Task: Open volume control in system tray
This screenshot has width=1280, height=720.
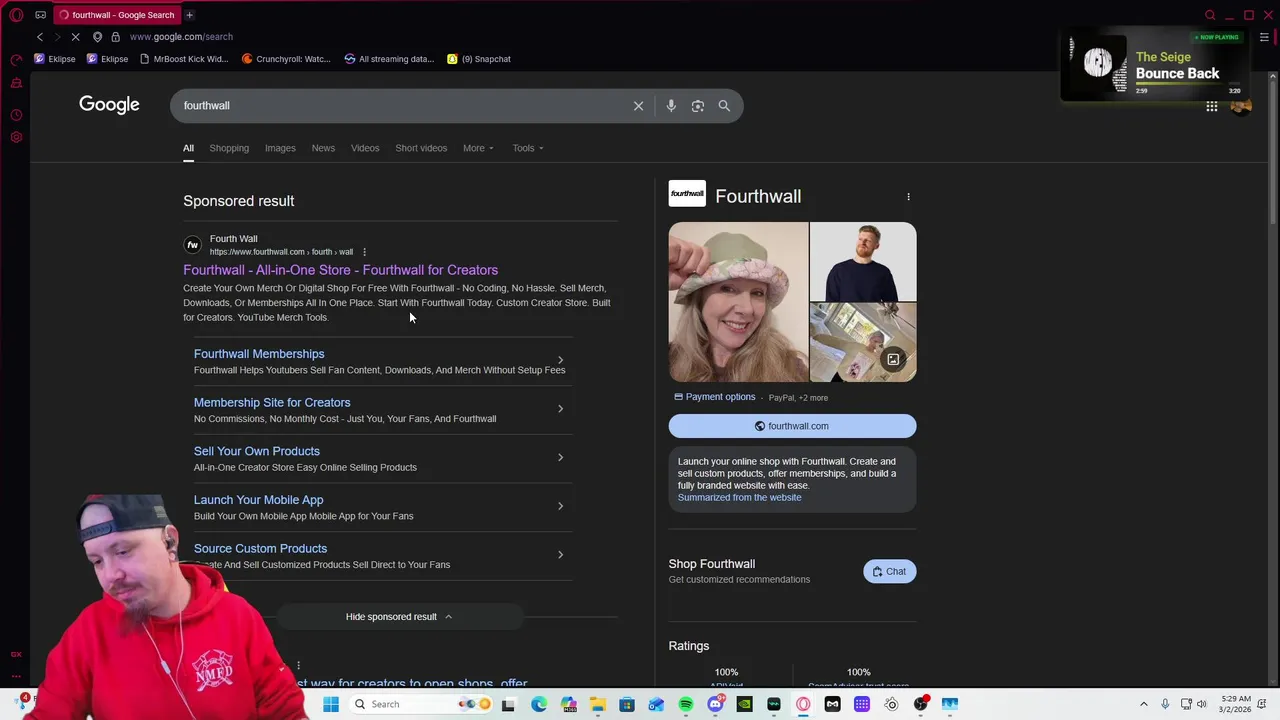Action: point(1202,704)
